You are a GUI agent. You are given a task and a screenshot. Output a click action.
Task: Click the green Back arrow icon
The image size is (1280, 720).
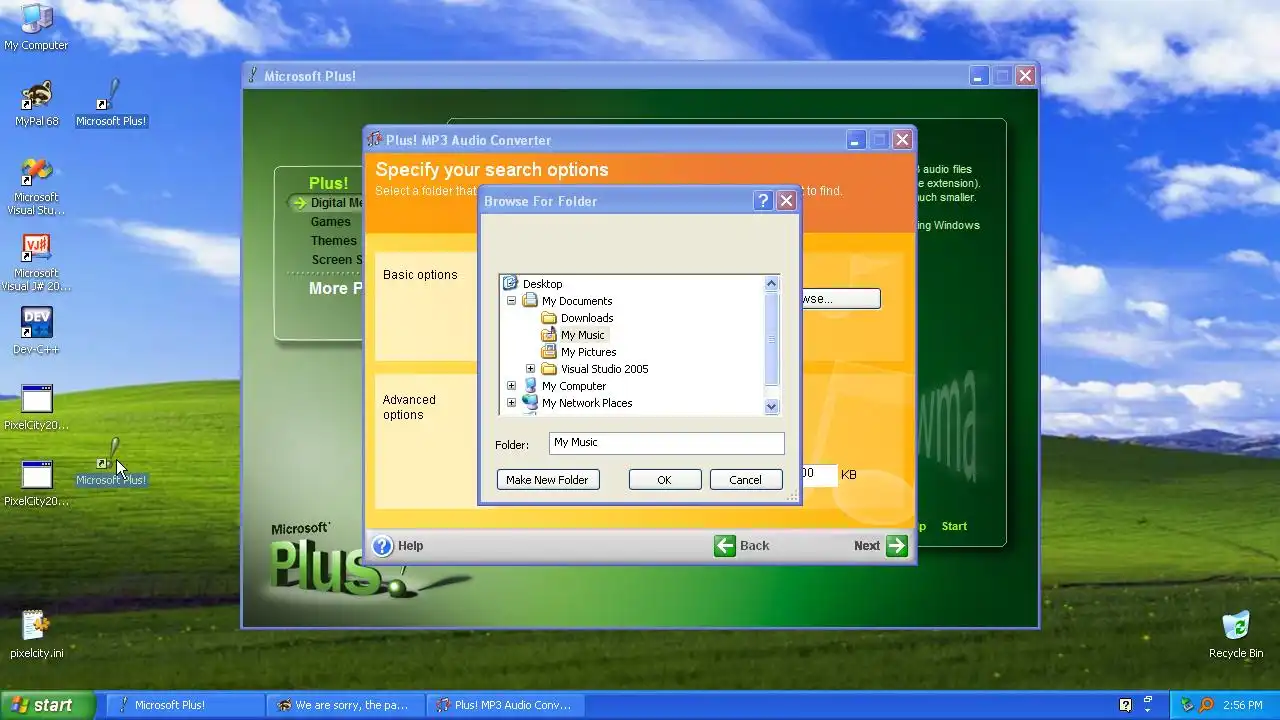pos(725,546)
